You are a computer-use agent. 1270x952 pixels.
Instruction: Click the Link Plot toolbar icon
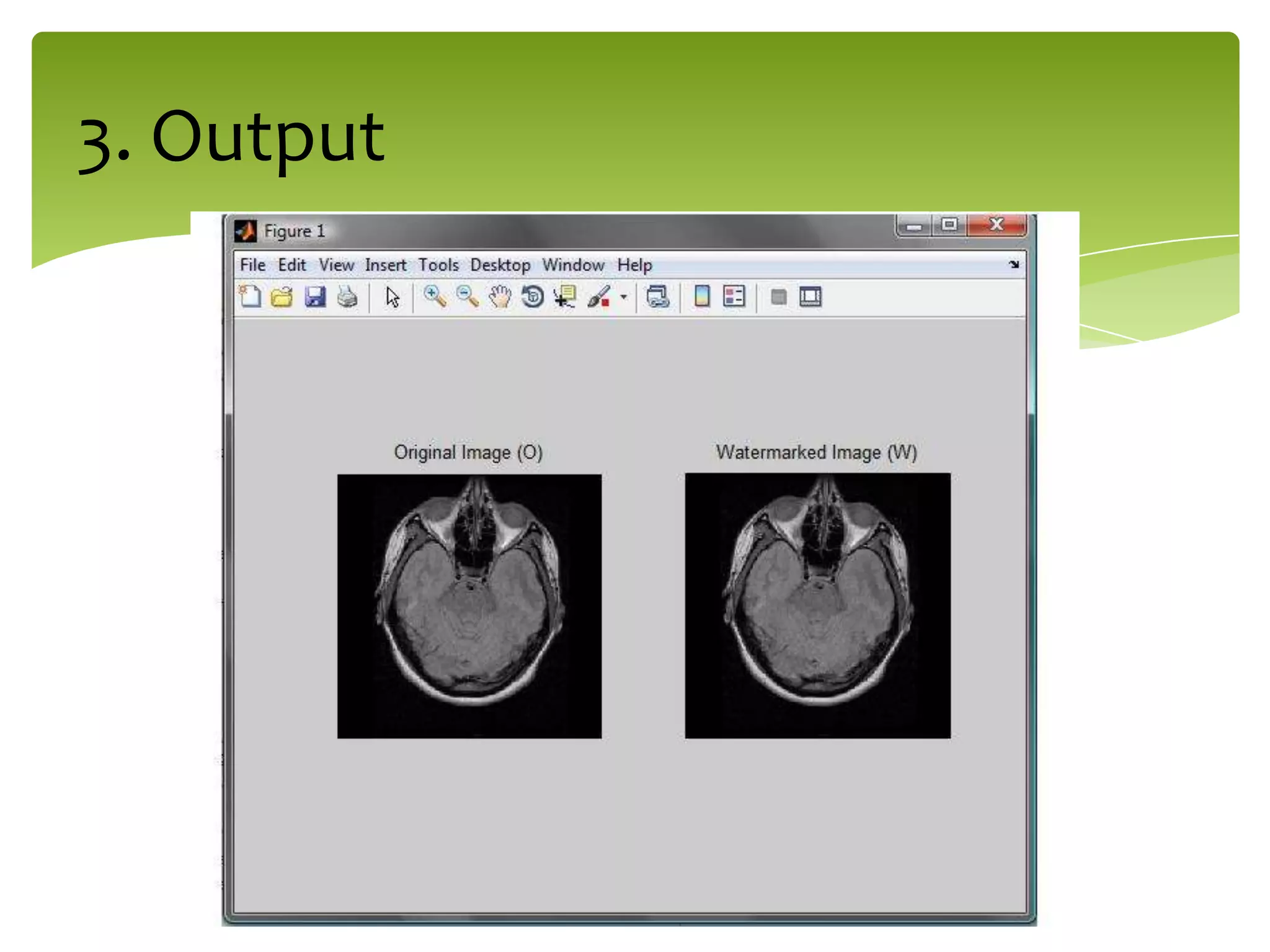pyautogui.click(x=658, y=297)
